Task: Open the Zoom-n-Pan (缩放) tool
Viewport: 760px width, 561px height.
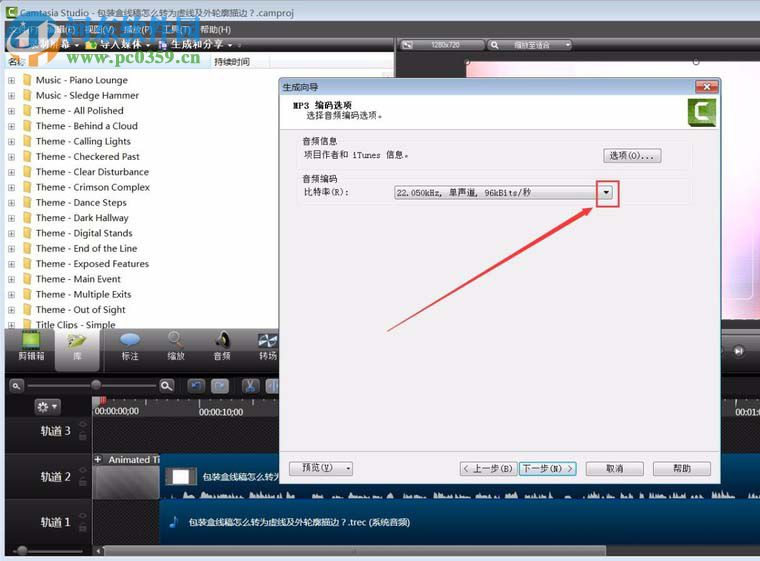Action: (x=175, y=347)
